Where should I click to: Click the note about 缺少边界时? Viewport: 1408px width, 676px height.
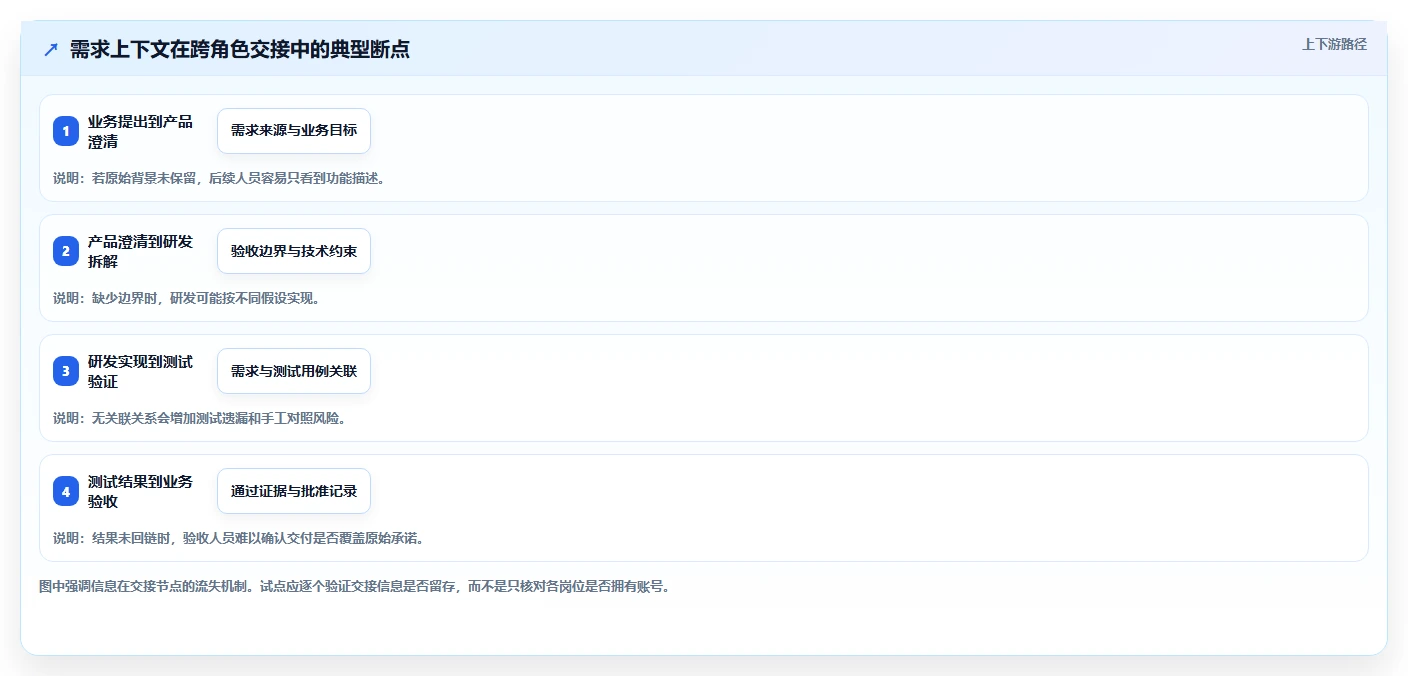[186, 298]
